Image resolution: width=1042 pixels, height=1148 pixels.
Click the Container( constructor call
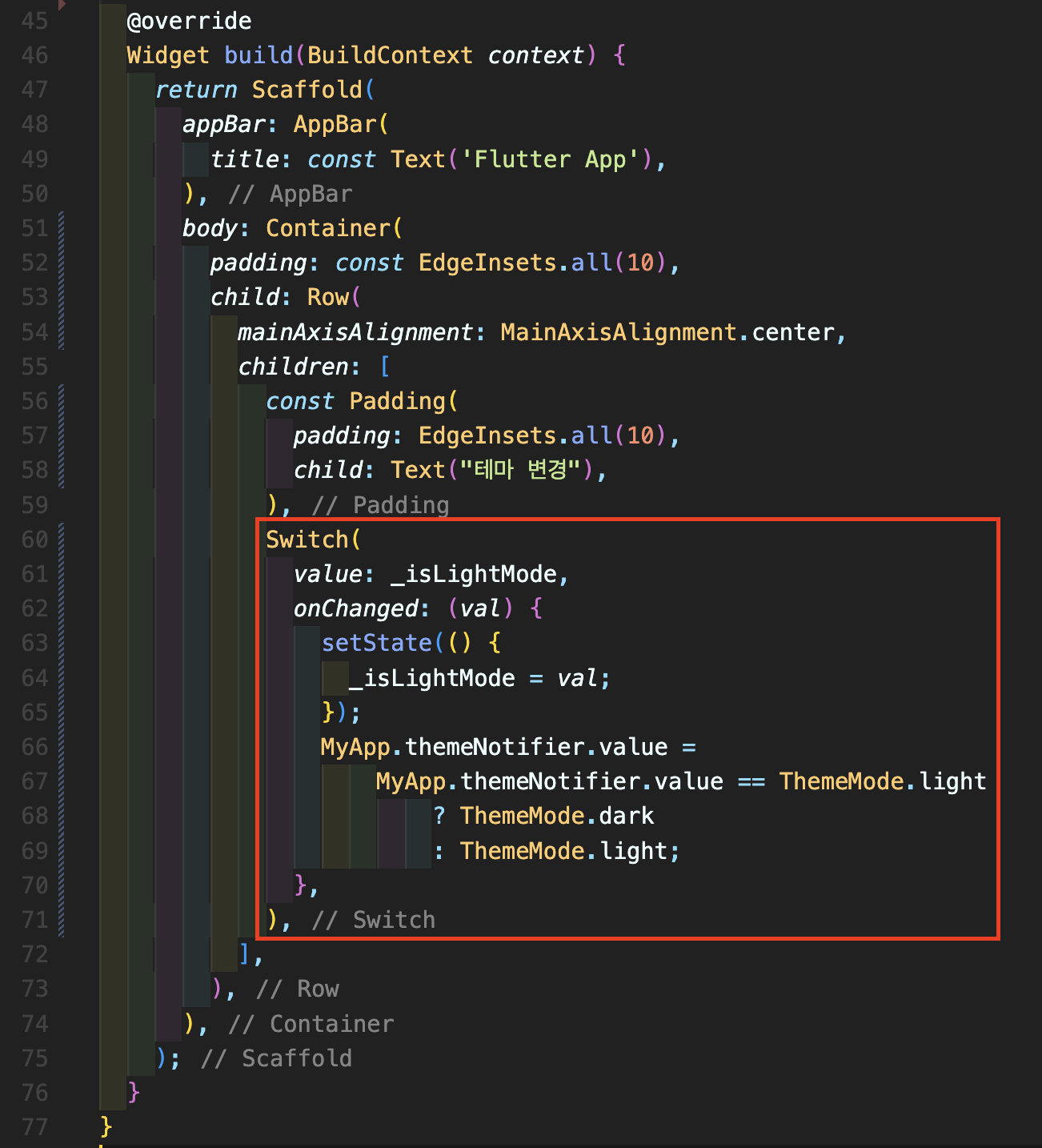click(334, 228)
